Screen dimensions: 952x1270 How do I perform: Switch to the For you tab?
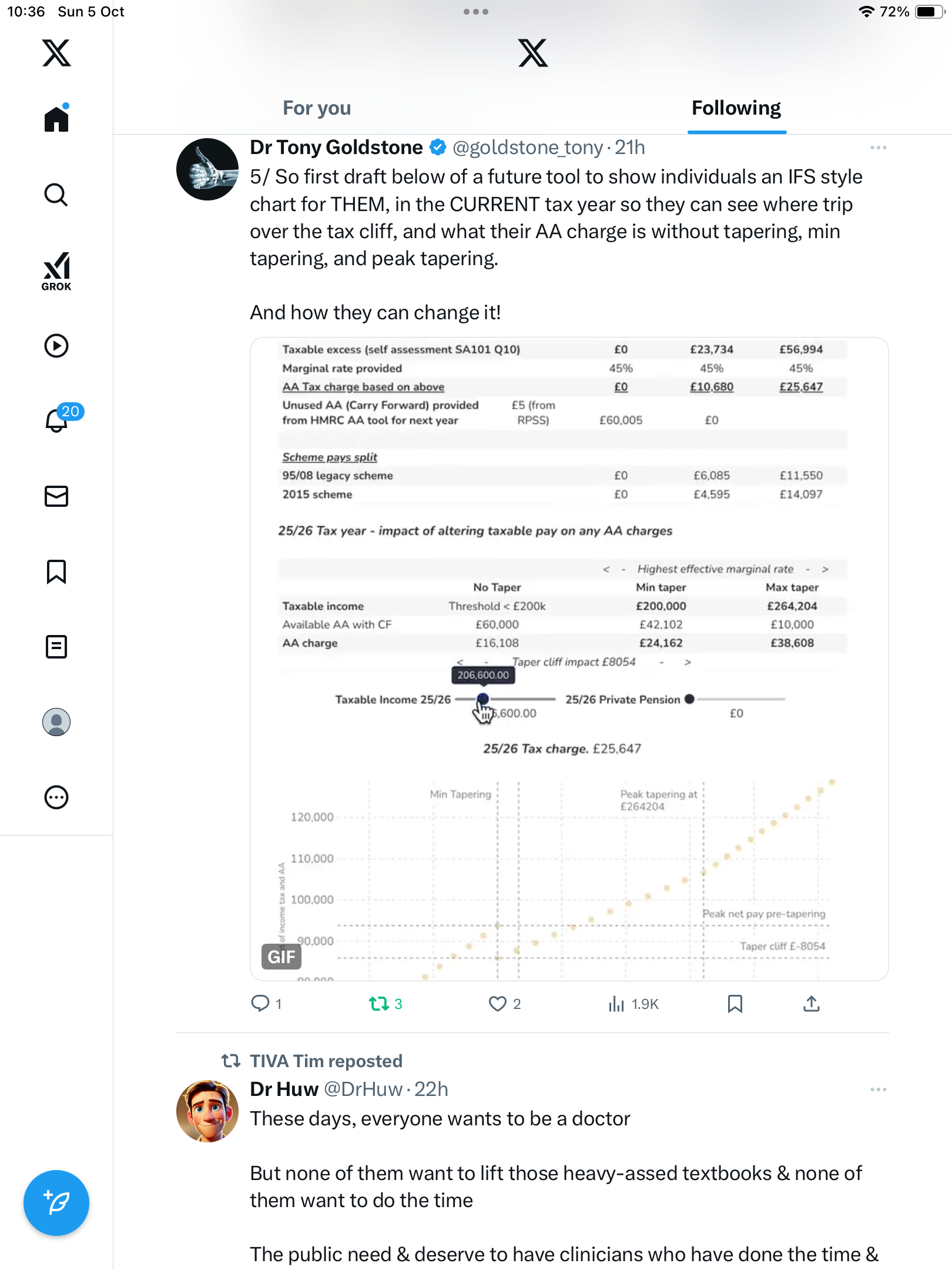point(317,108)
